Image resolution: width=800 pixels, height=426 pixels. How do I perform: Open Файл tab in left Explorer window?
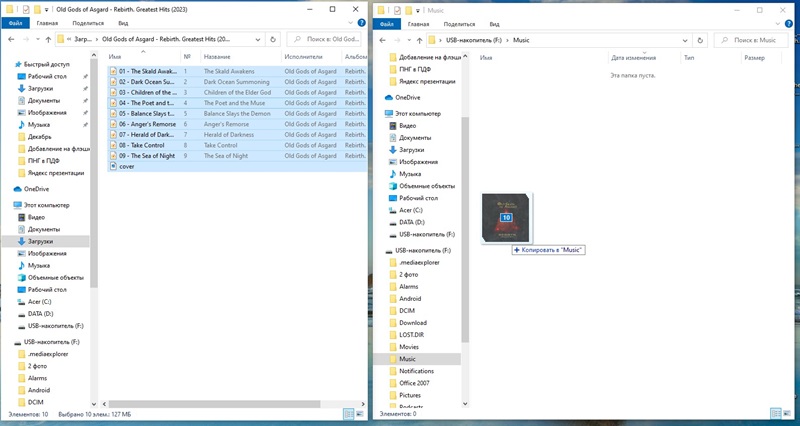click(15, 23)
